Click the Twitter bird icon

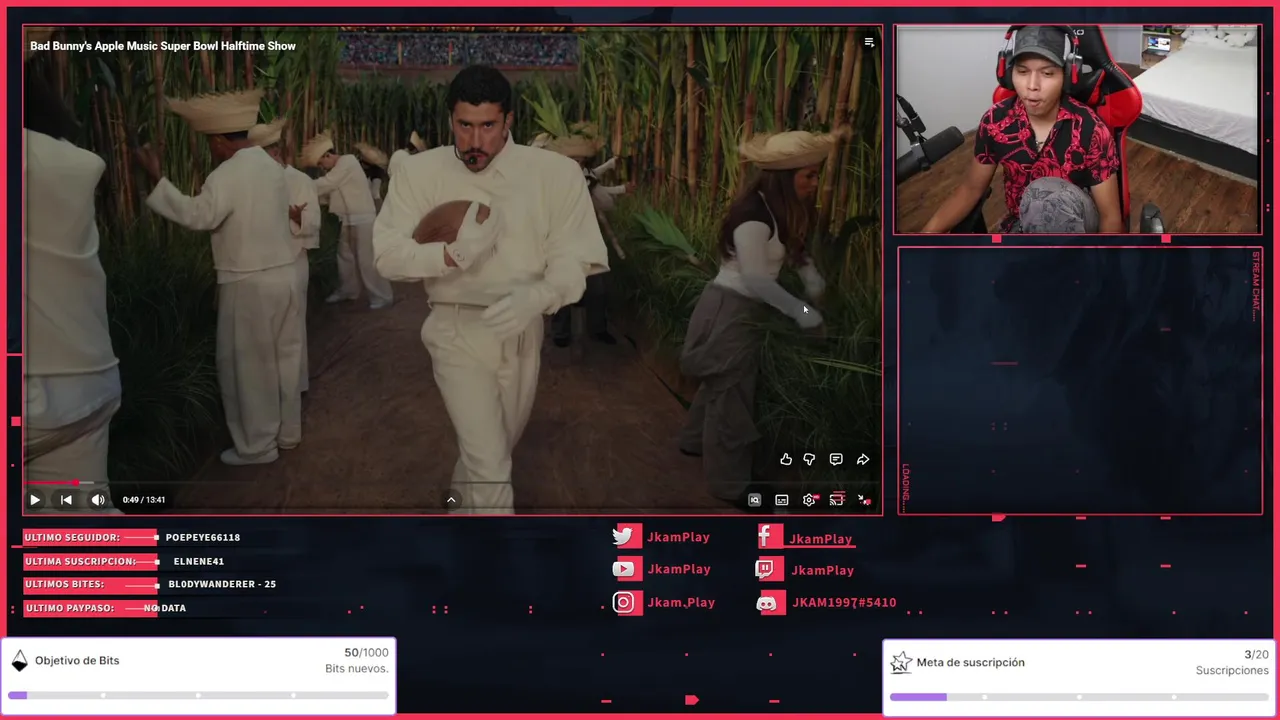(x=624, y=537)
